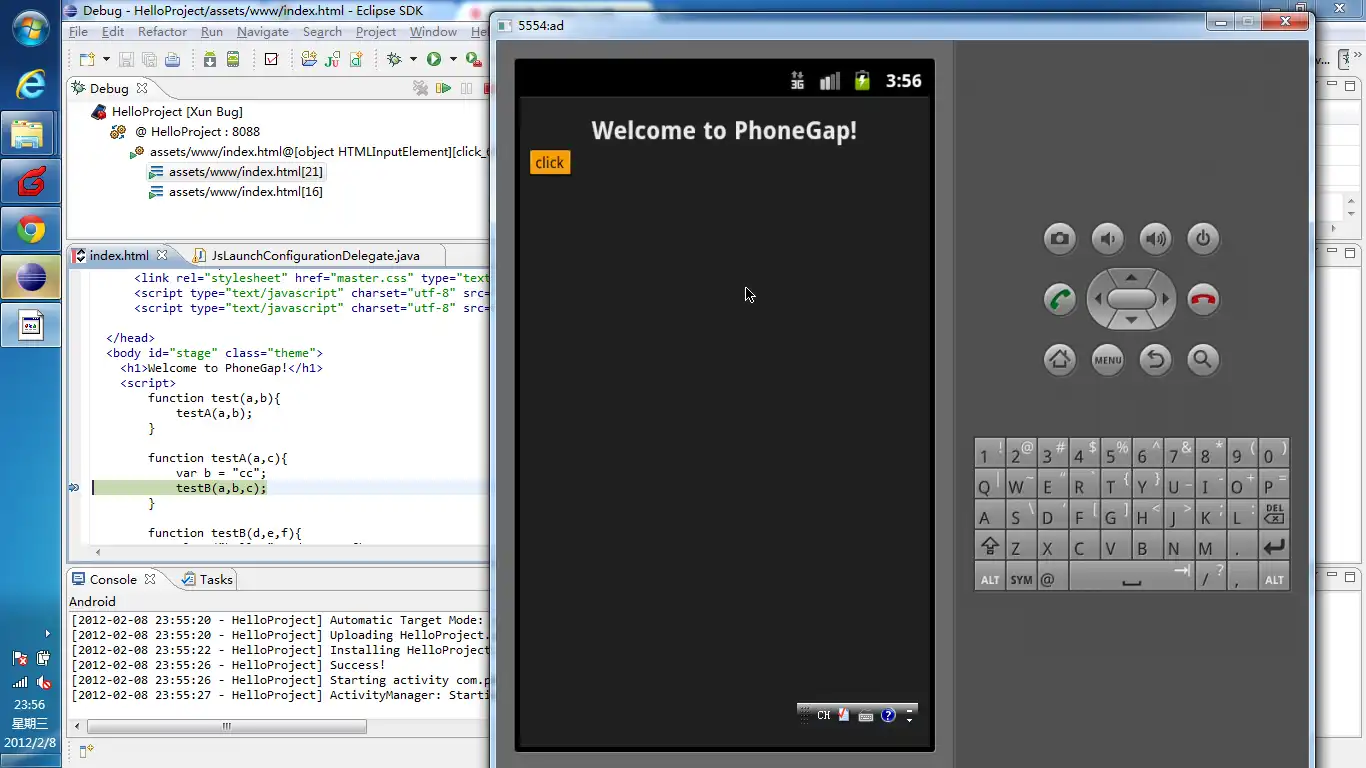Click the emulator Home button
This screenshot has height=768, width=1366.
click(1060, 359)
